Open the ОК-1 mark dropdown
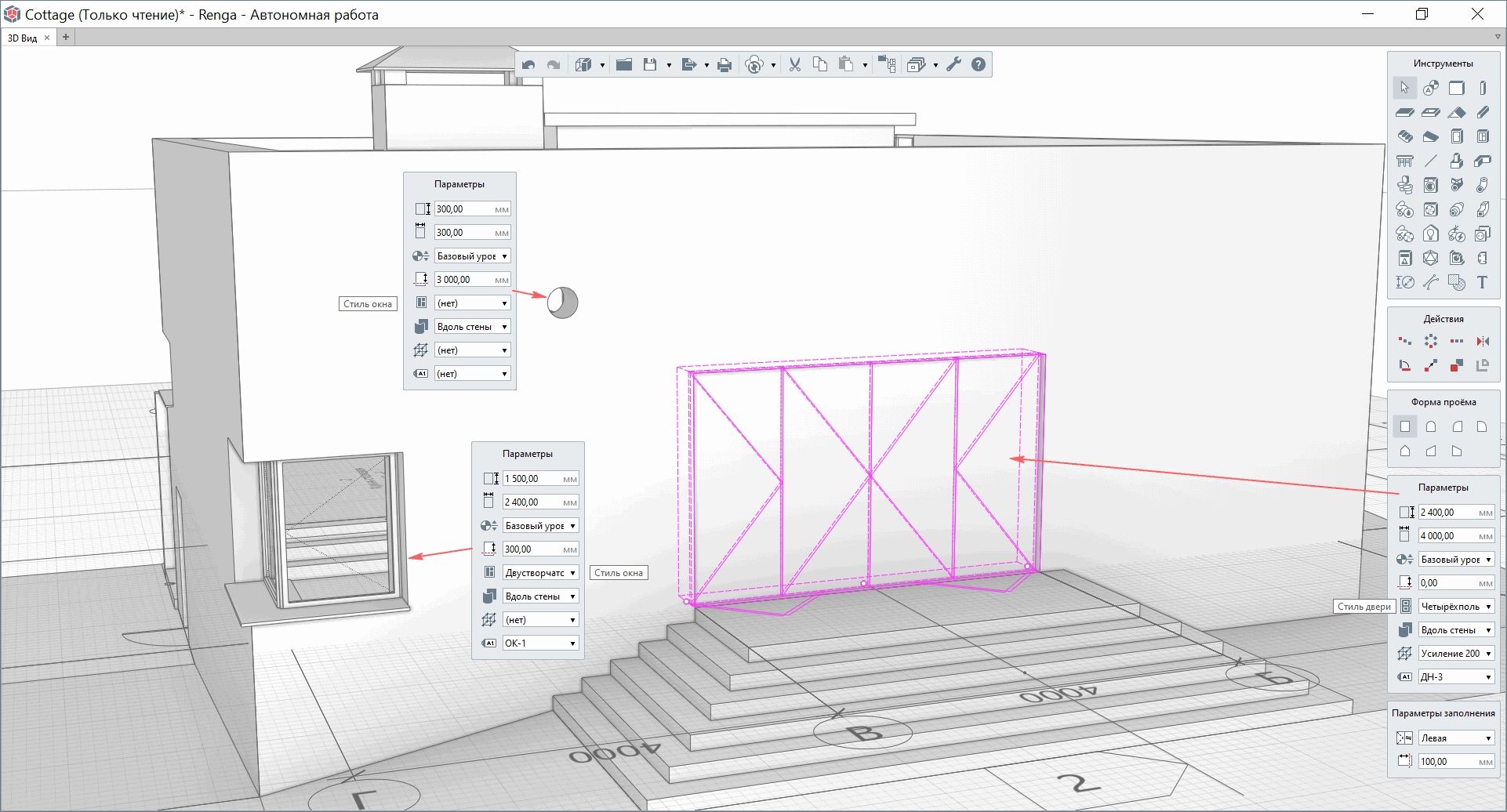The image size is (1507, 812). [x=540, y=643]
